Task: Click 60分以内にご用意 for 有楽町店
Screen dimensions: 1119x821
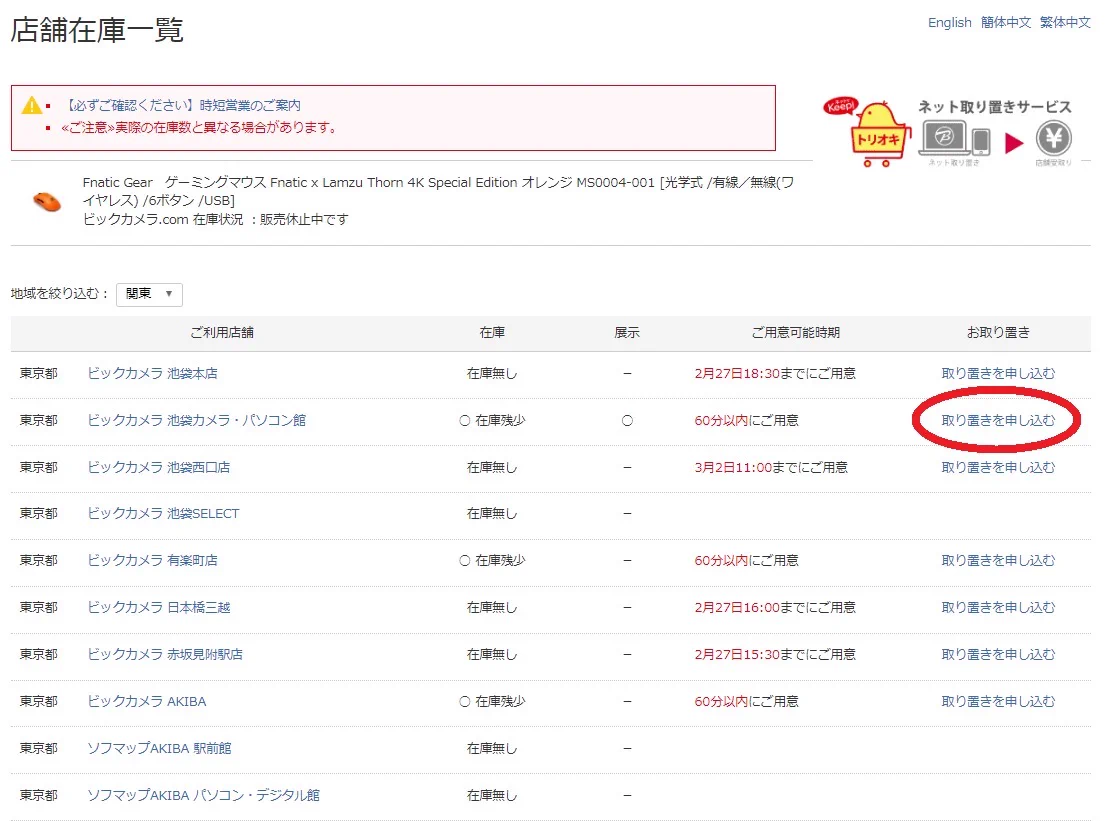Action: click(x=746, y=561)
